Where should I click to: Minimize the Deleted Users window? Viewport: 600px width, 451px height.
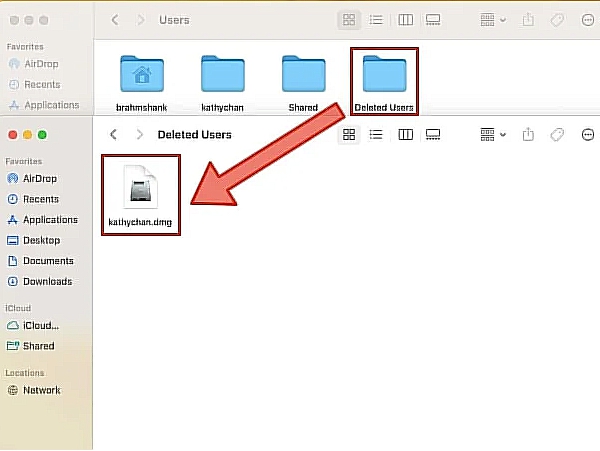pos(28,135)
